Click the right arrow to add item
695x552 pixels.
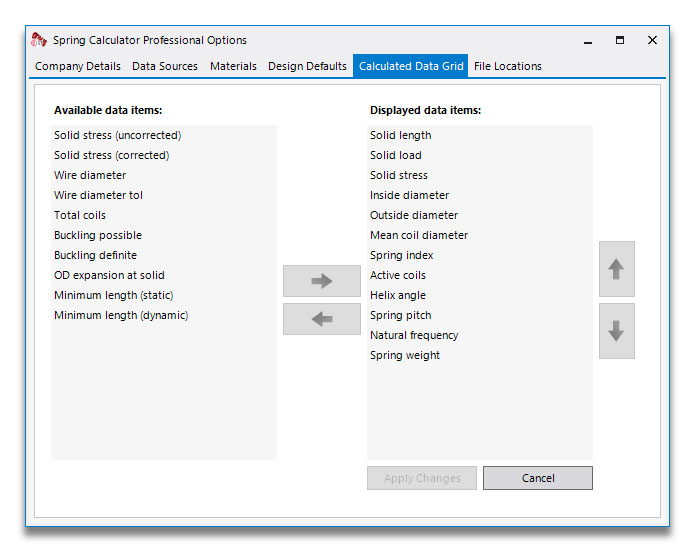click(322, 281)
